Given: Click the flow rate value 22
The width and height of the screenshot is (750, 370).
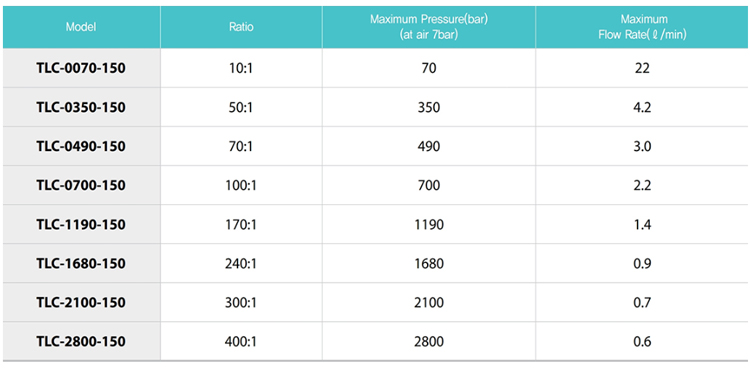Looking at the screenshot, I should coord(642,68).
